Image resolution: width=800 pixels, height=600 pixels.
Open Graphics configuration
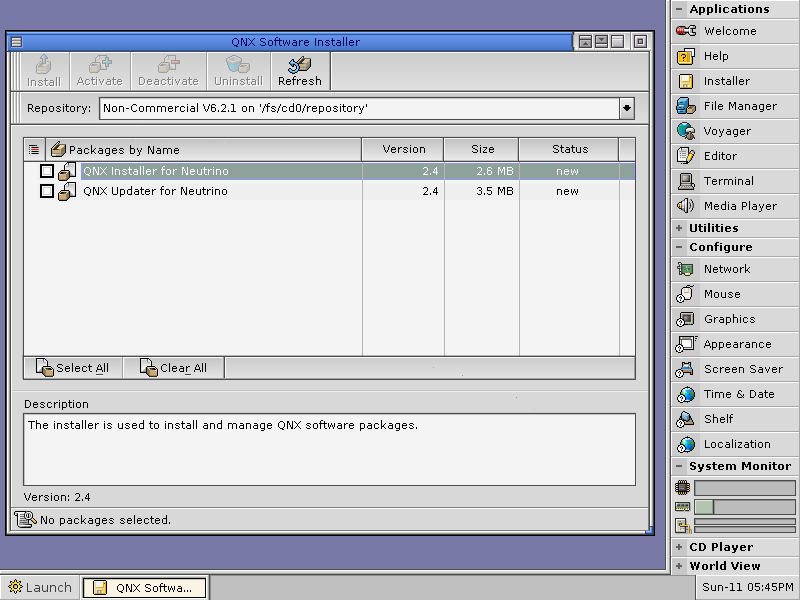735,319
